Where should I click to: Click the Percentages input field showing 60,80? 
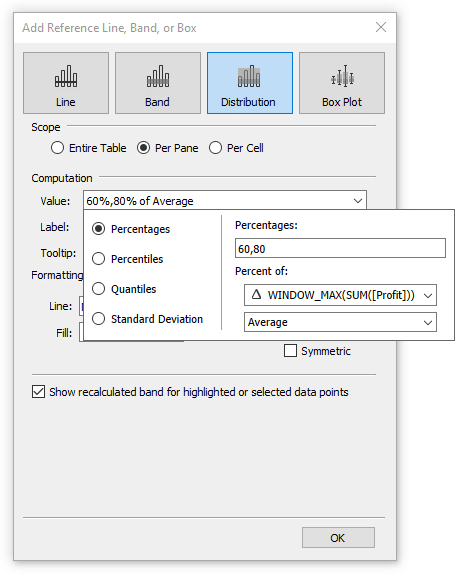click(340, 248)
